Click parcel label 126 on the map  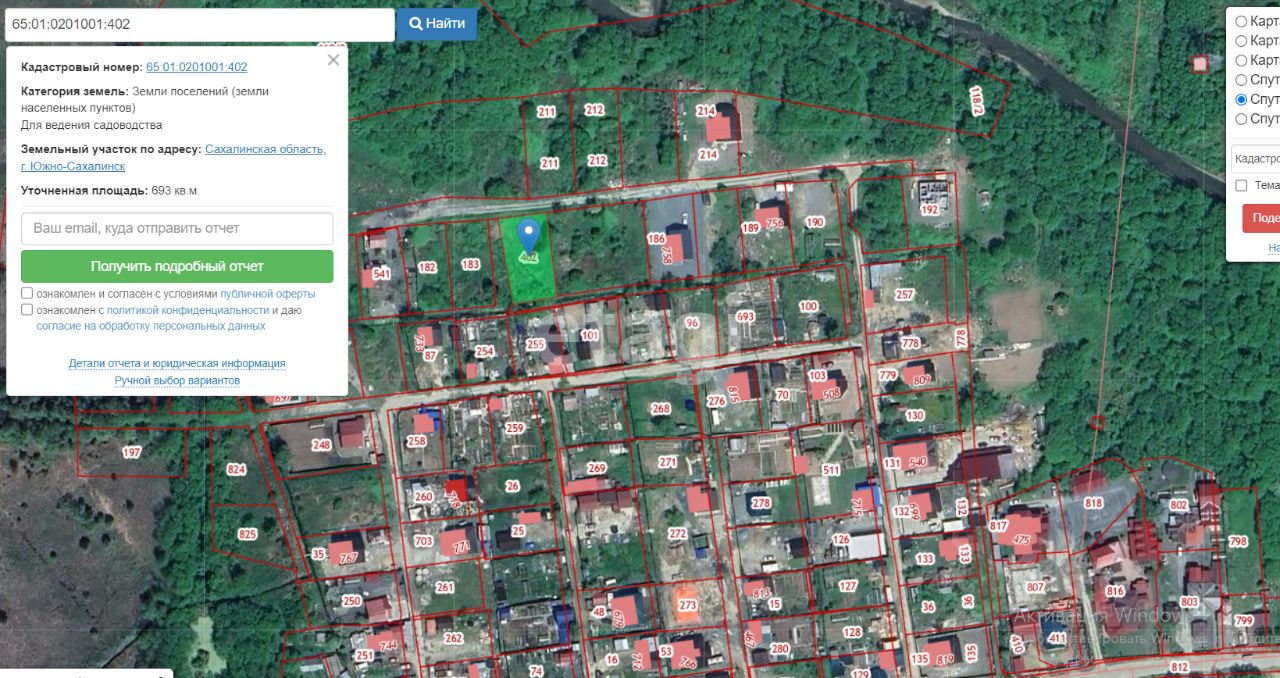click(x=840, y=540)
